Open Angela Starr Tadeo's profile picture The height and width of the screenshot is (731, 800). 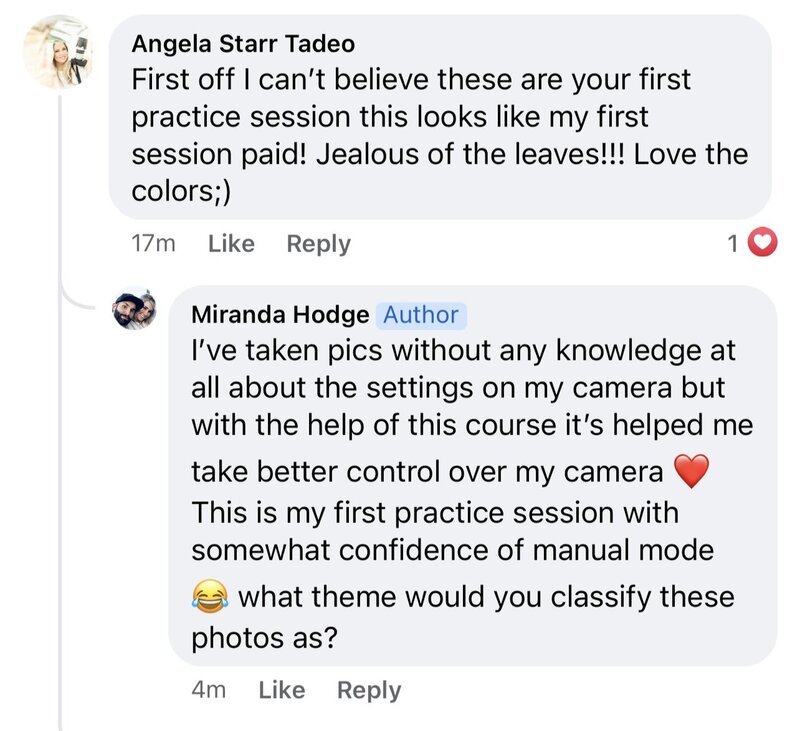(59, 51)
